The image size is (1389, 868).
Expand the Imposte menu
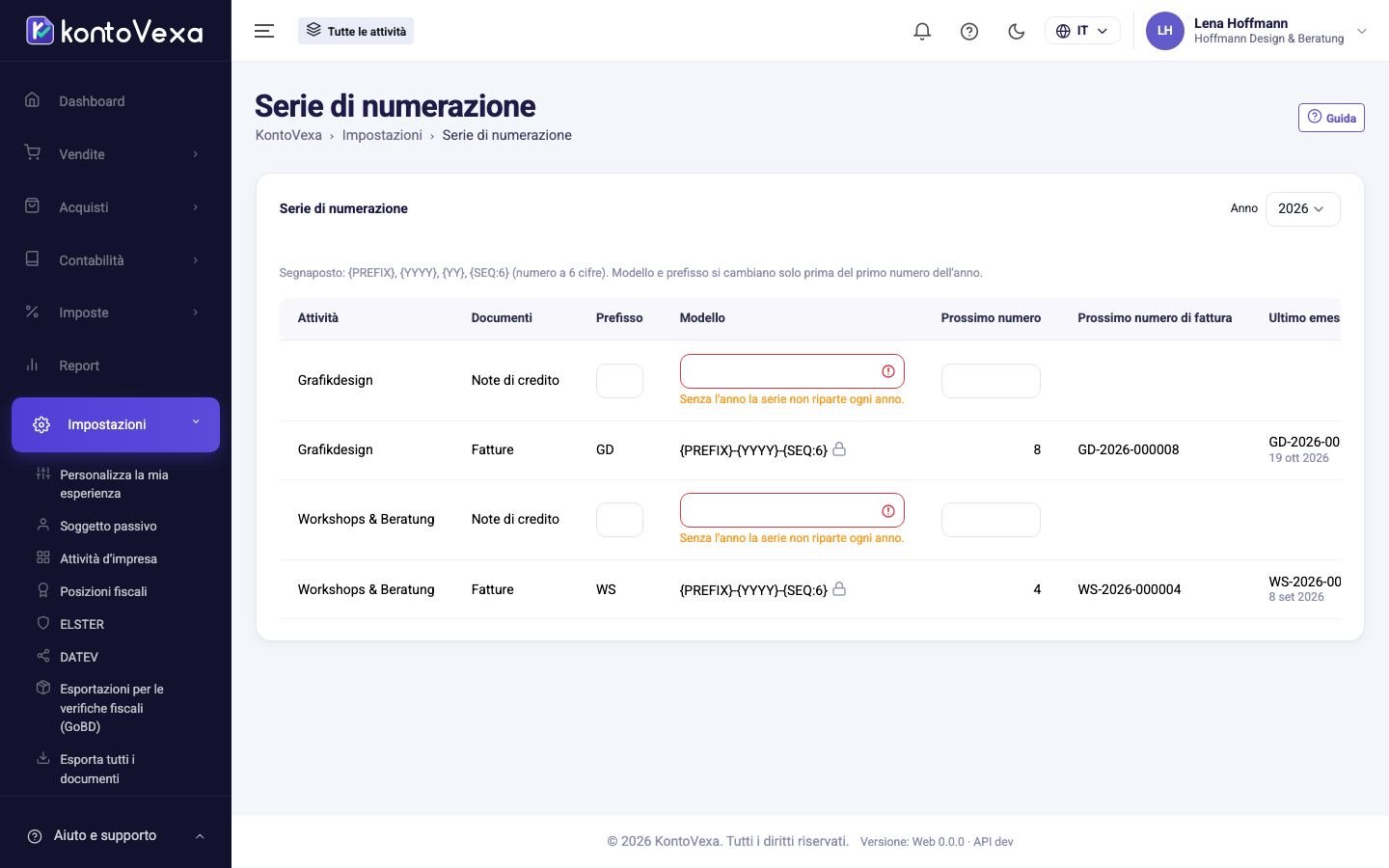(116, 312)
